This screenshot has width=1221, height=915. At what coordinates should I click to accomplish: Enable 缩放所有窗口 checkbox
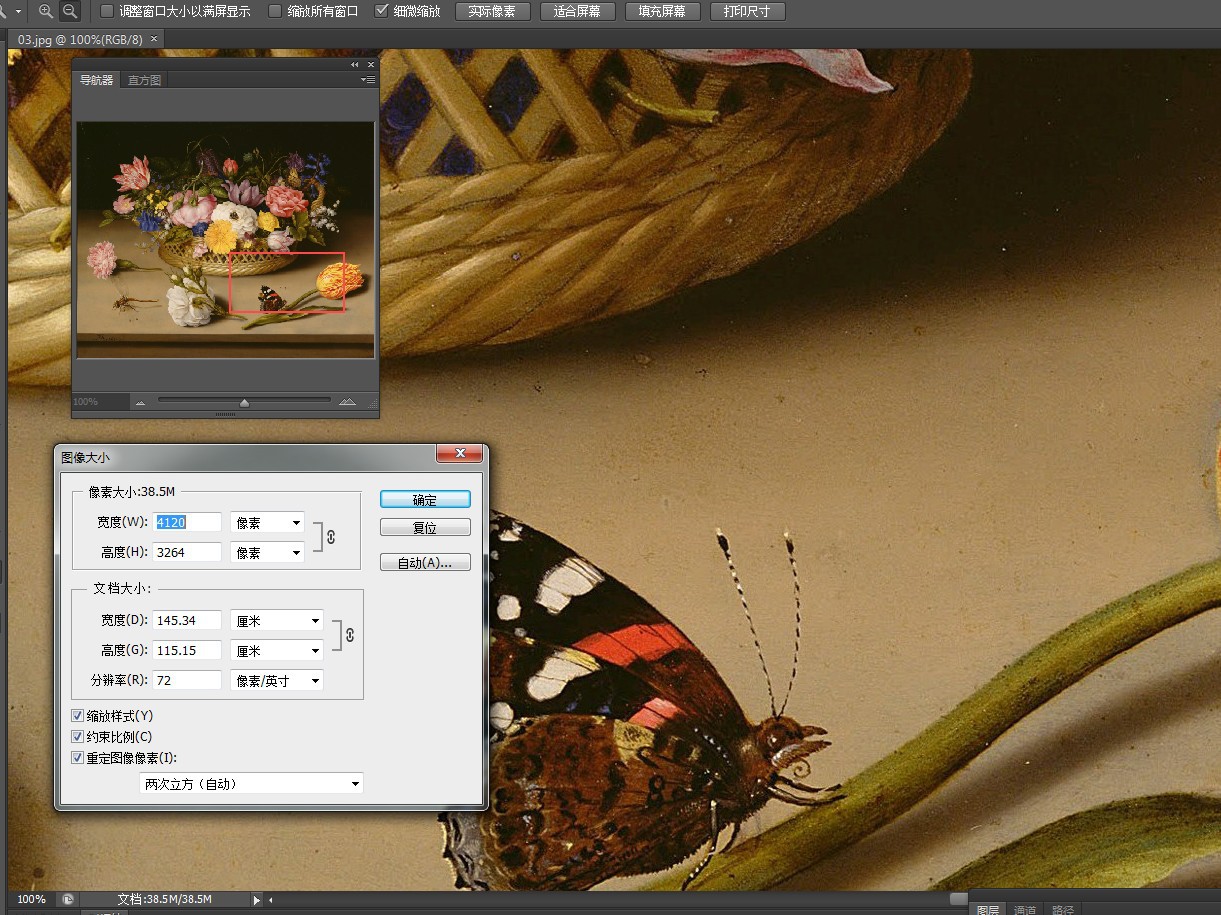click(275, 11)
